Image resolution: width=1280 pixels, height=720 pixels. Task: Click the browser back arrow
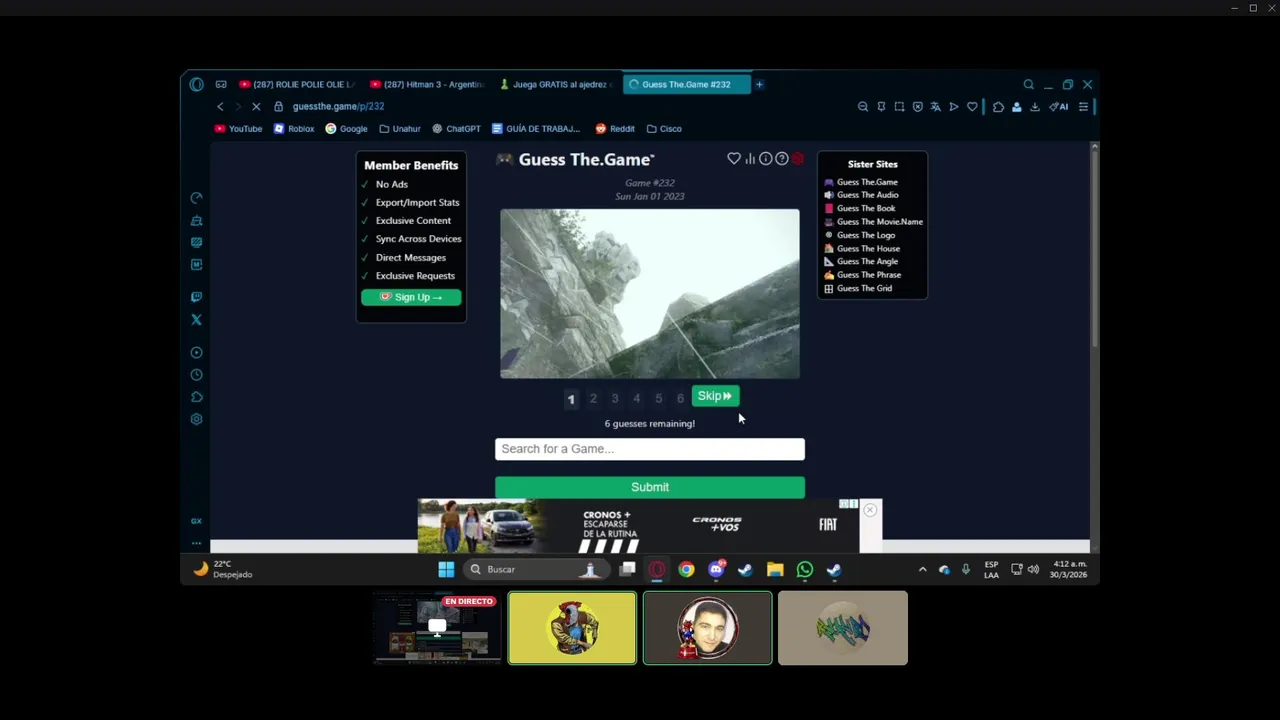pyautogui.click(x=220, y=107)
